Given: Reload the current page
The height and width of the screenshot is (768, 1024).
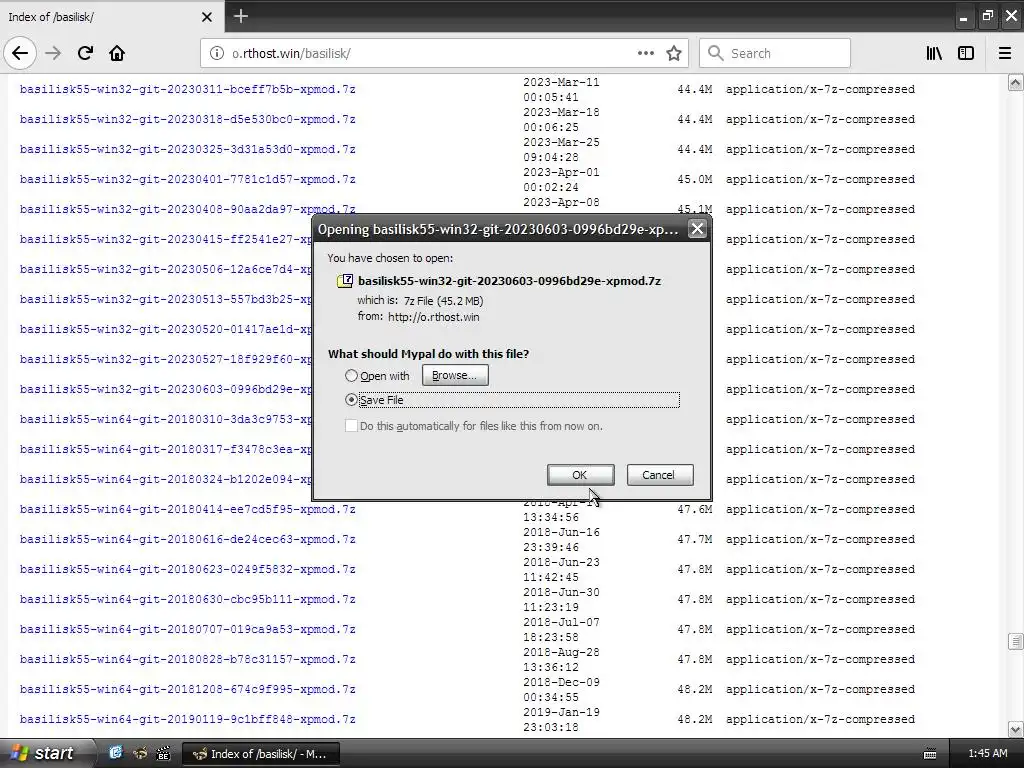Looking at the screenshot, I should [85, 53].
